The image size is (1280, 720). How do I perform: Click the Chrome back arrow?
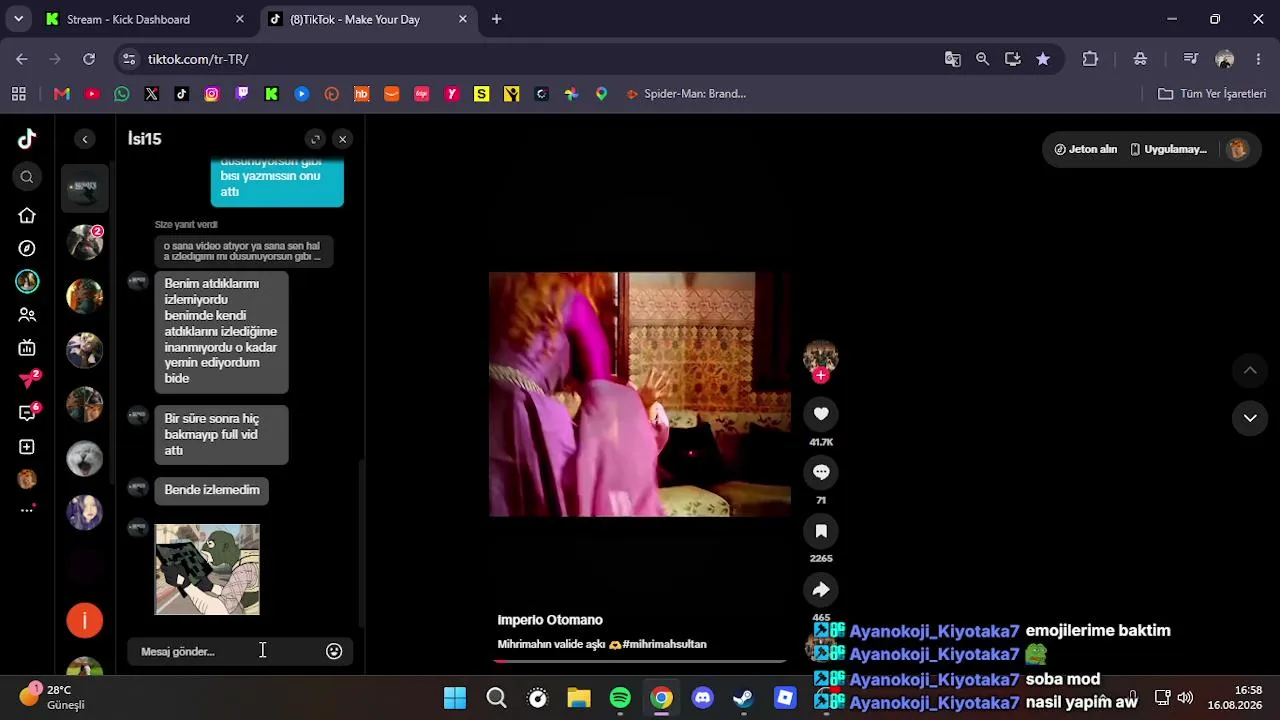22,59
